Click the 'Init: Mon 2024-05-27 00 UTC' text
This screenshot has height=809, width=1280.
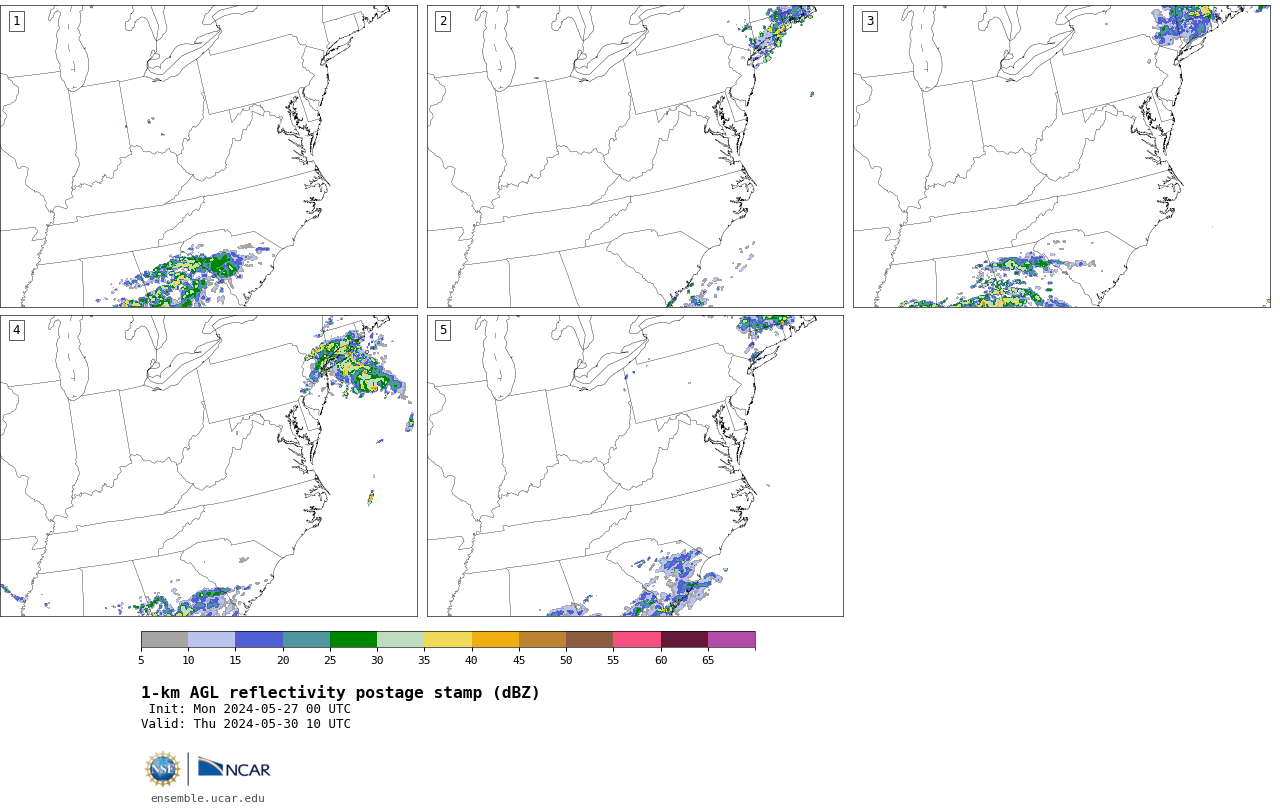[250, 709]
